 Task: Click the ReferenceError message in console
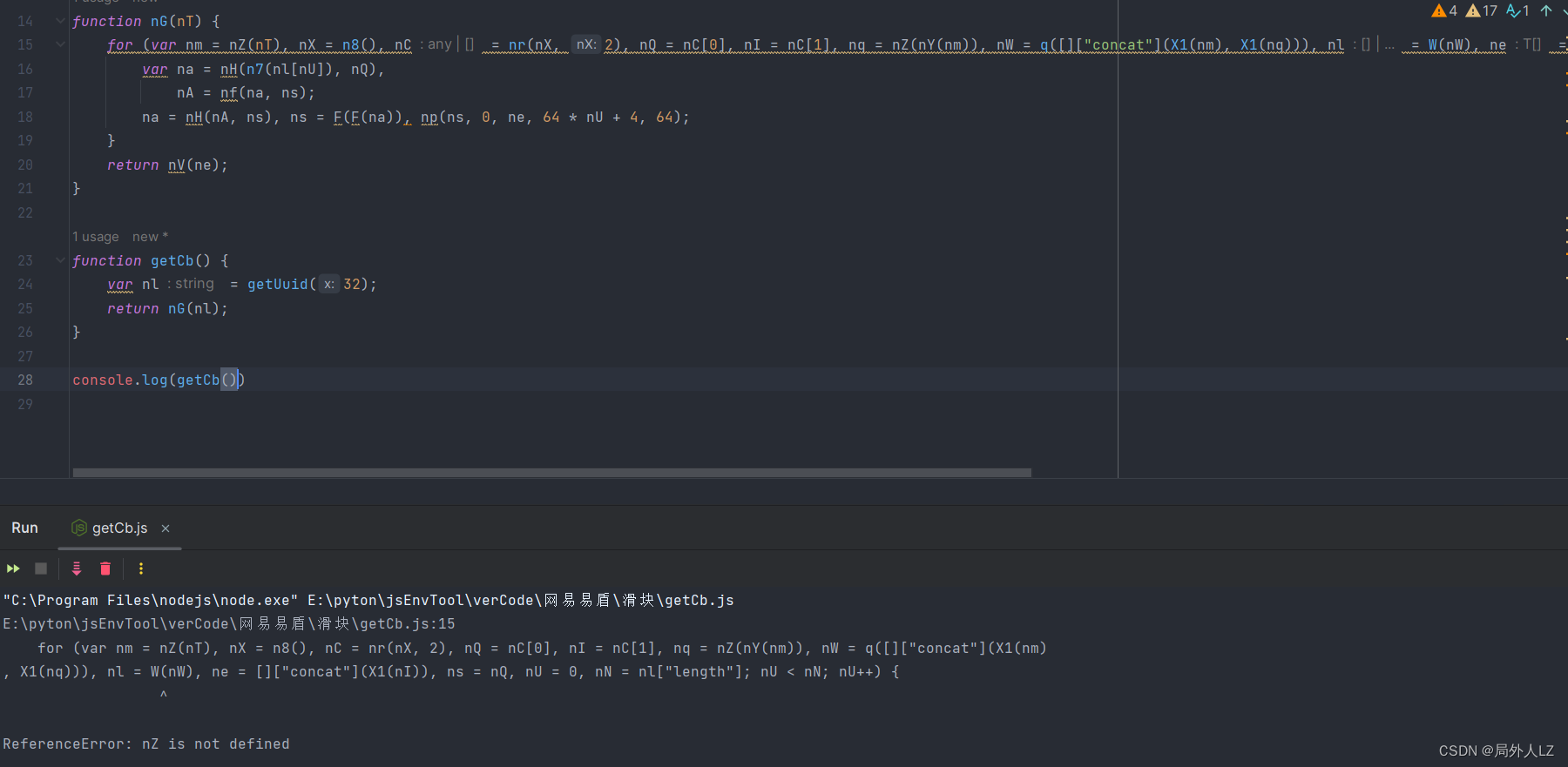(x=146, y=744)
